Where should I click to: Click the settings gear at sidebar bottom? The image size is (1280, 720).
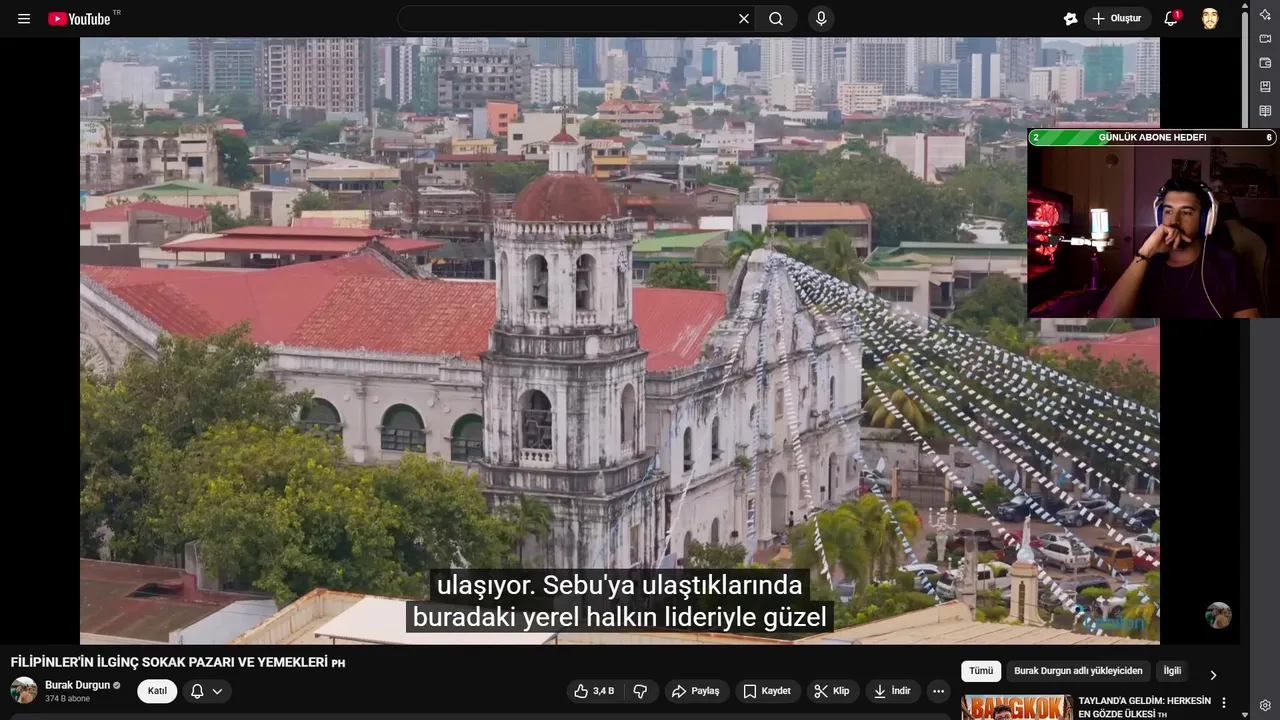(x=1265, y=706)
